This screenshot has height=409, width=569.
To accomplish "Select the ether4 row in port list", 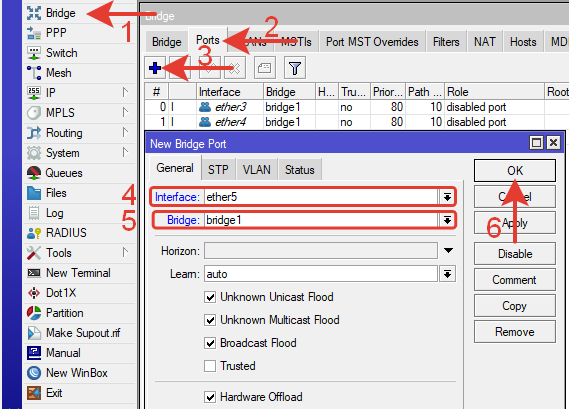I will [x=356, y=122].
